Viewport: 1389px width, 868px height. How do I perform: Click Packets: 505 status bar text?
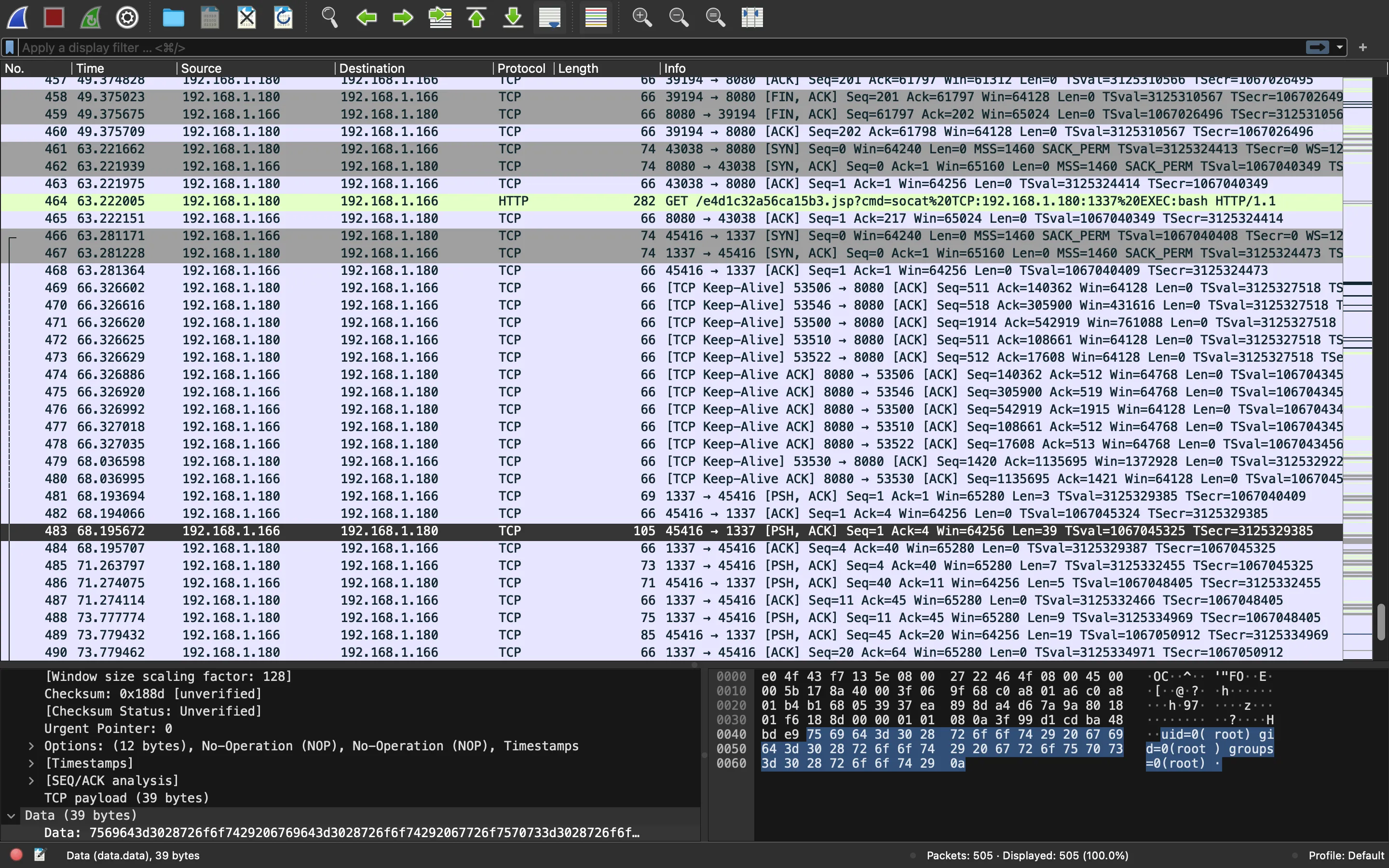tap(1027, 855)
